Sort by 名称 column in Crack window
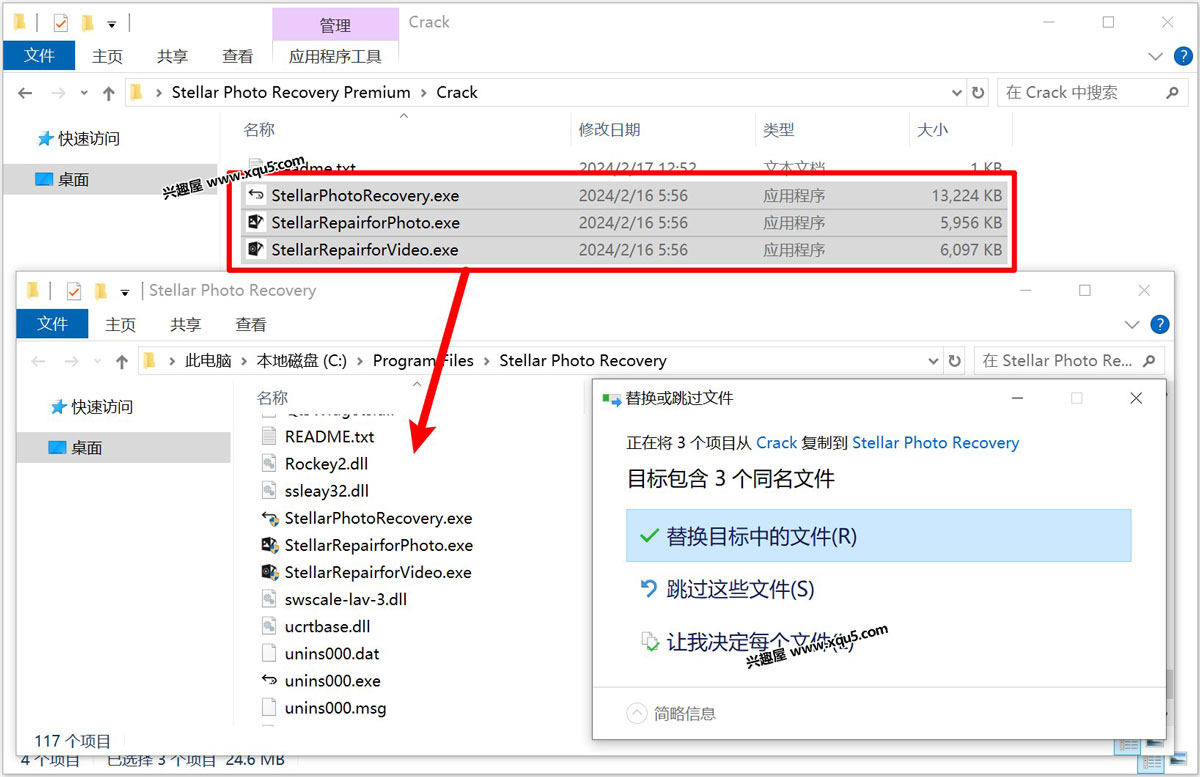Image resolution: width=1200 pixels, height=777 pixels. [x=259, y=130]
